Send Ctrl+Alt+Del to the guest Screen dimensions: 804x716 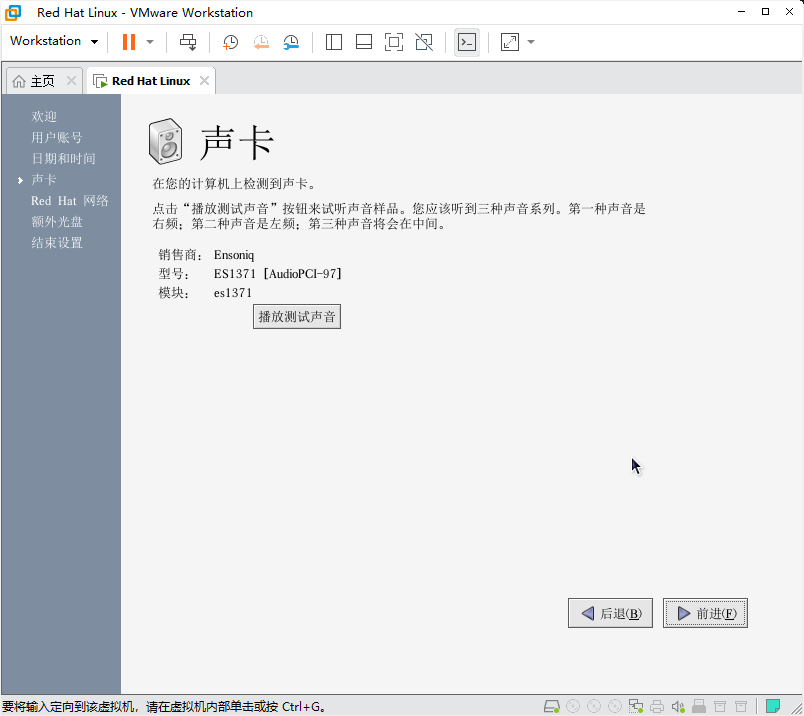tap(187, 42)
